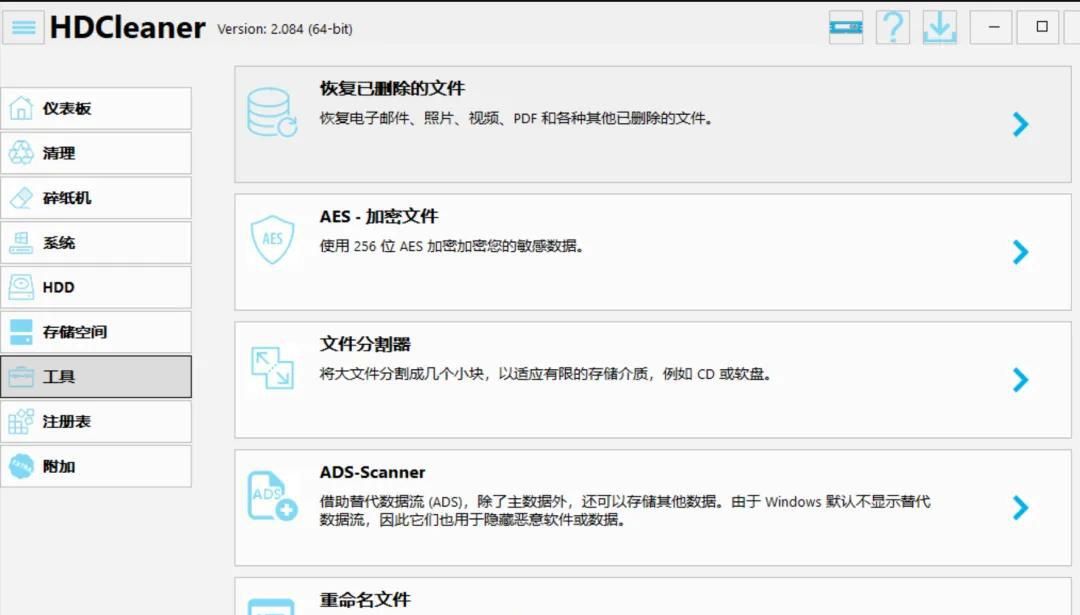Launch the 文件分割器 title

click(365, 344)
